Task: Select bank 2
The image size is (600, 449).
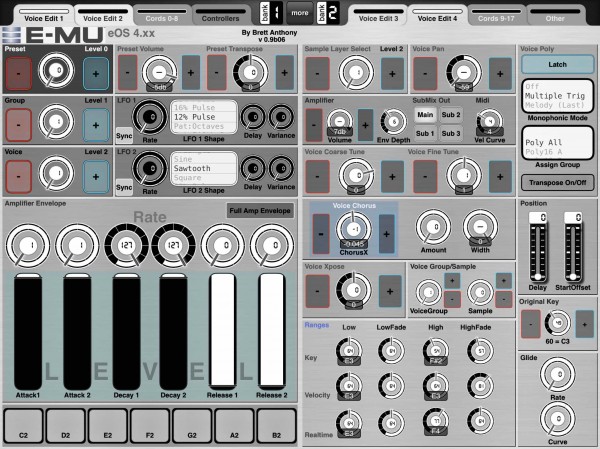Action: coord(328,13)
